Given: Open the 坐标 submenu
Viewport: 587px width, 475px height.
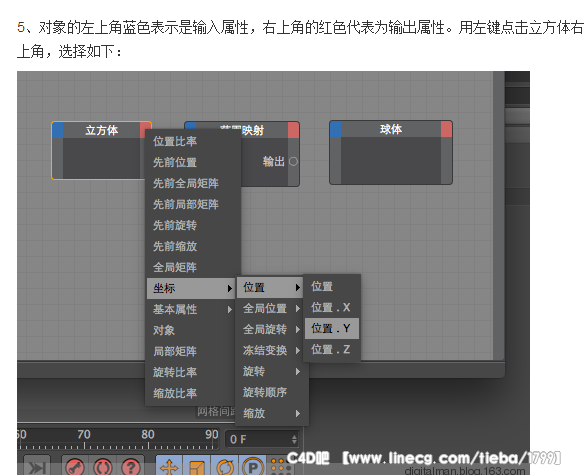Looking at the screenshot, I should pos(191,288).
